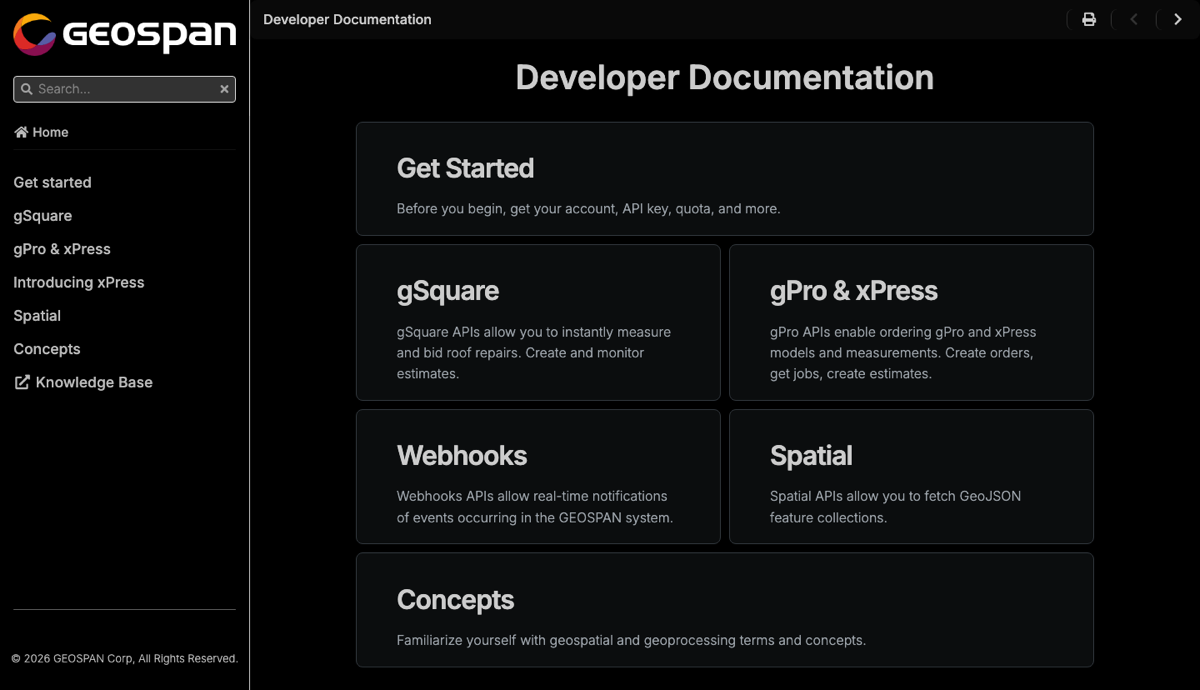Go to the previous page arrow
Image resolution: width=1200 pixels, height=690 pixels.
1134,19
